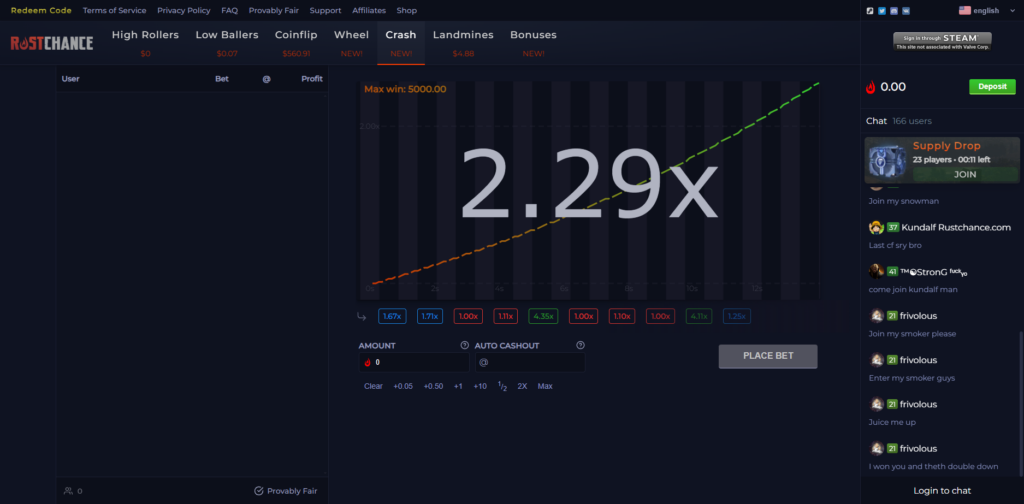Go to the Wheel game tab
Viewport: 1024px width, 504px height.
pos(351,42)
